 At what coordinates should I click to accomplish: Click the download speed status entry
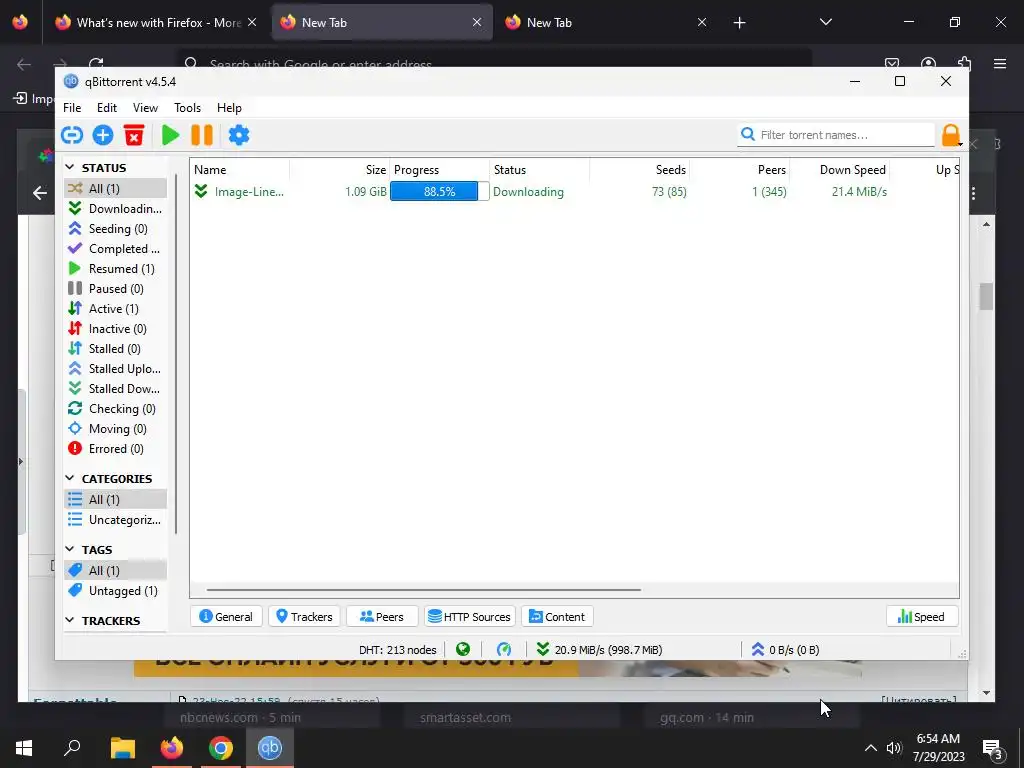pos(600,650)
